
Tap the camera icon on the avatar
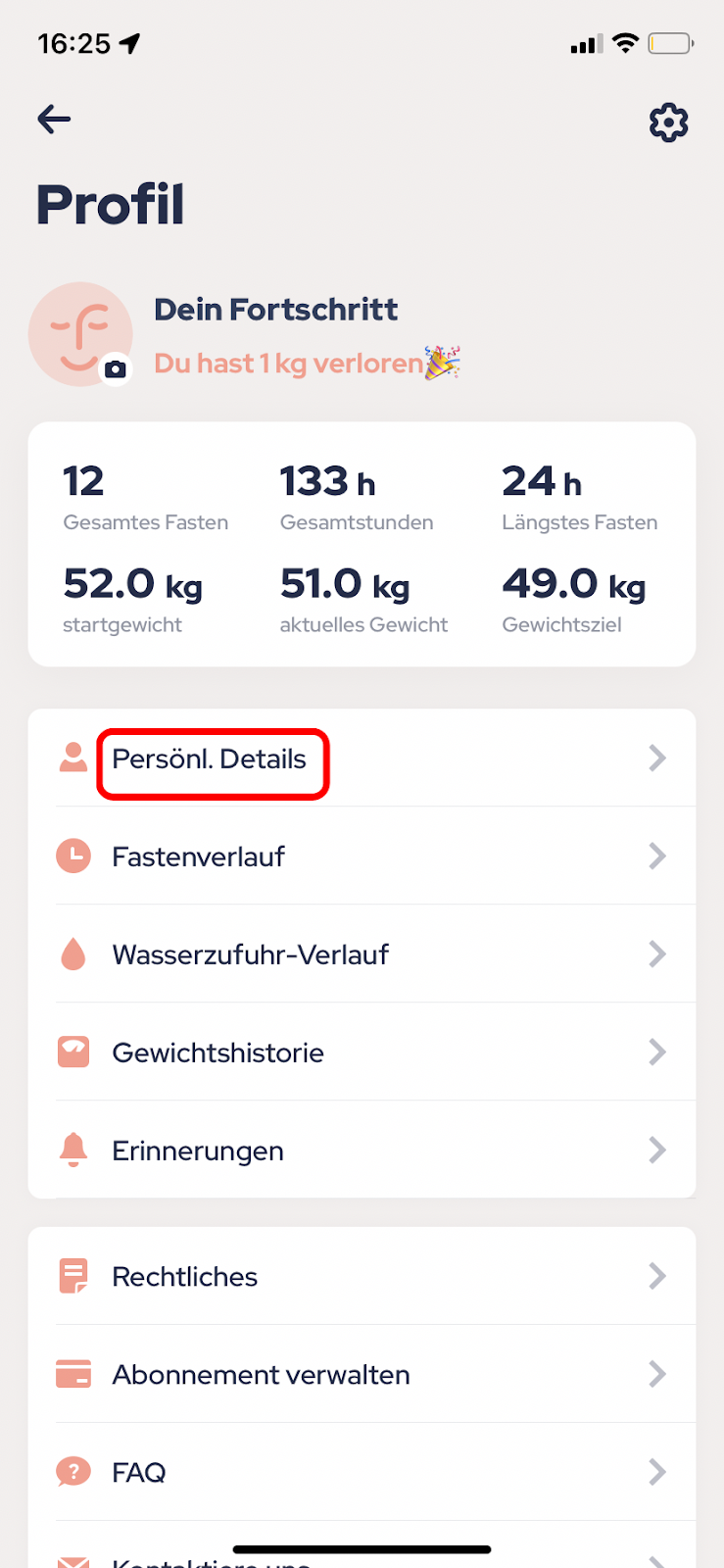(x=116, y=369)
